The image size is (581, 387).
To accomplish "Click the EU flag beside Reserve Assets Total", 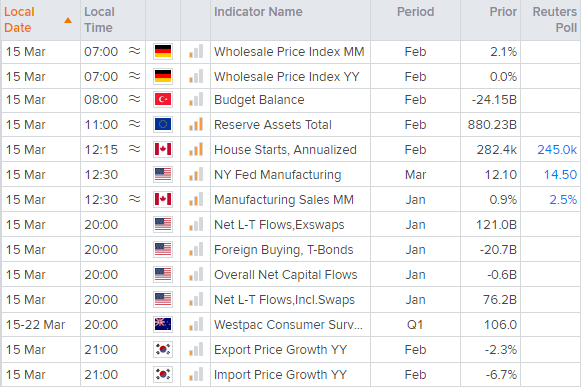I will pyautogui.click(x=163, y=125).
